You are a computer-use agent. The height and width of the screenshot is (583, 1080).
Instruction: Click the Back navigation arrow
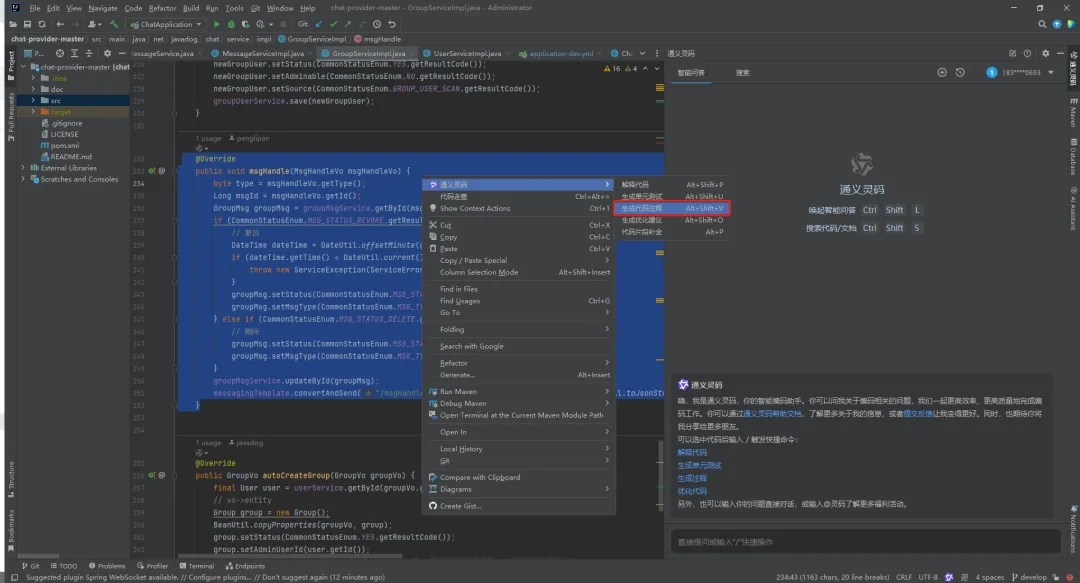click(x=60, y=24)
